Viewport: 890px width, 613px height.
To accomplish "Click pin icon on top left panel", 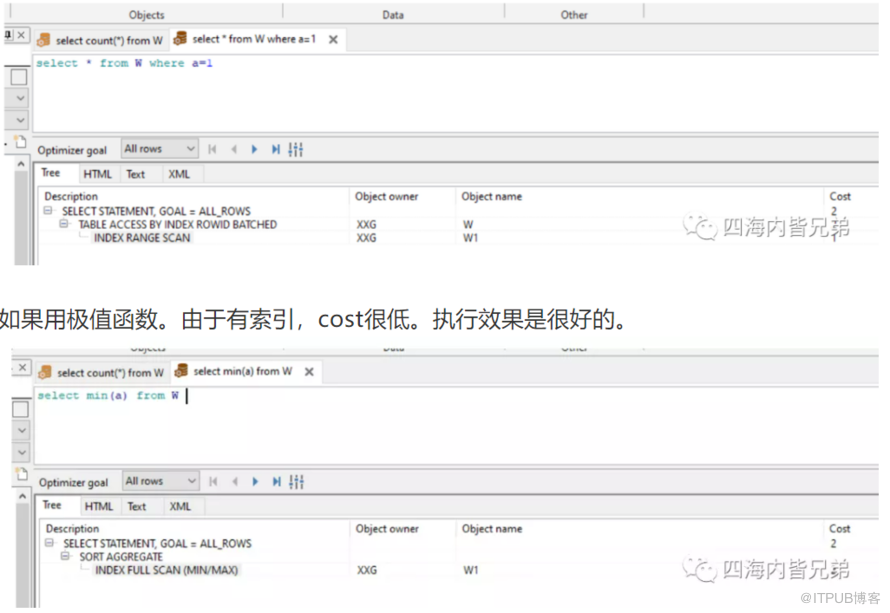I will 8,35.
